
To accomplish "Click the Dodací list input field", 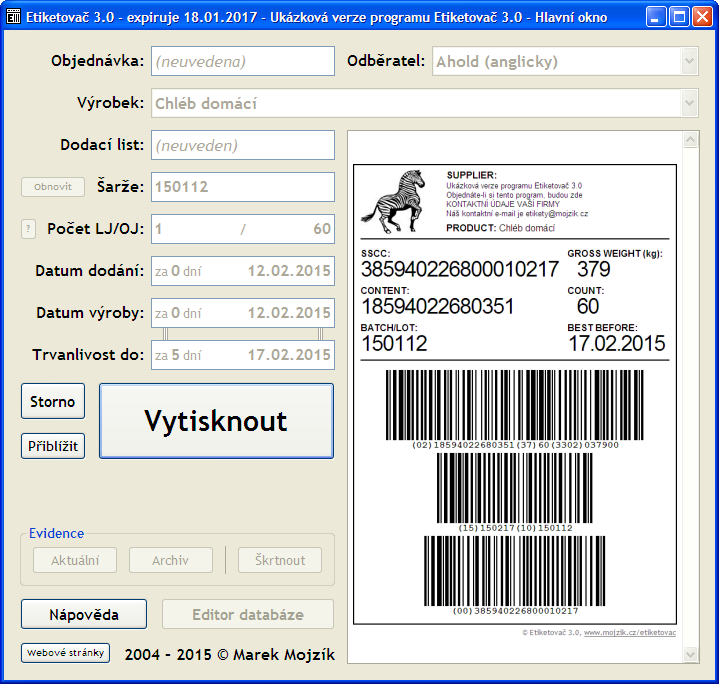I will [x=243, y=145].
